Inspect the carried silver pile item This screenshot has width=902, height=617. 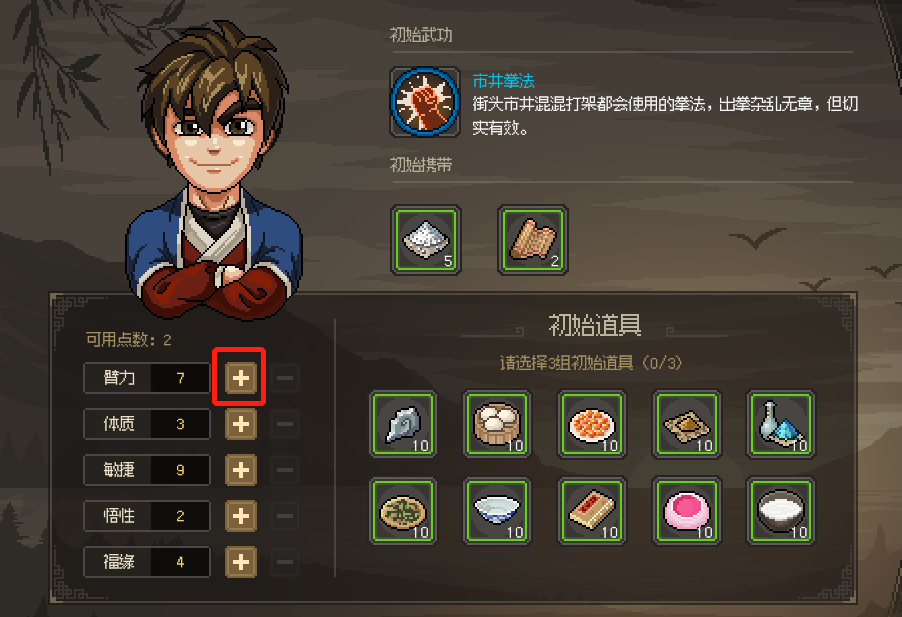(x=426, y=240)
